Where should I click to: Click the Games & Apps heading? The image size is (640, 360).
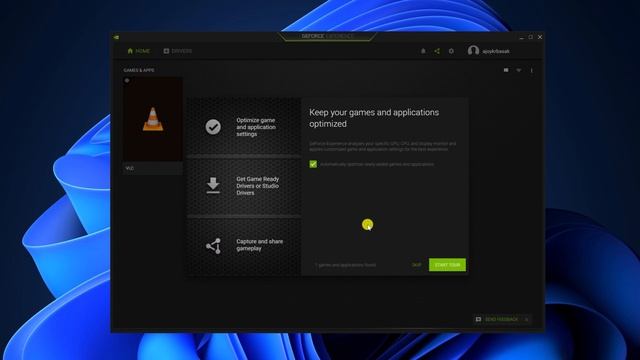pyautogui.click(x=139, y=70)
